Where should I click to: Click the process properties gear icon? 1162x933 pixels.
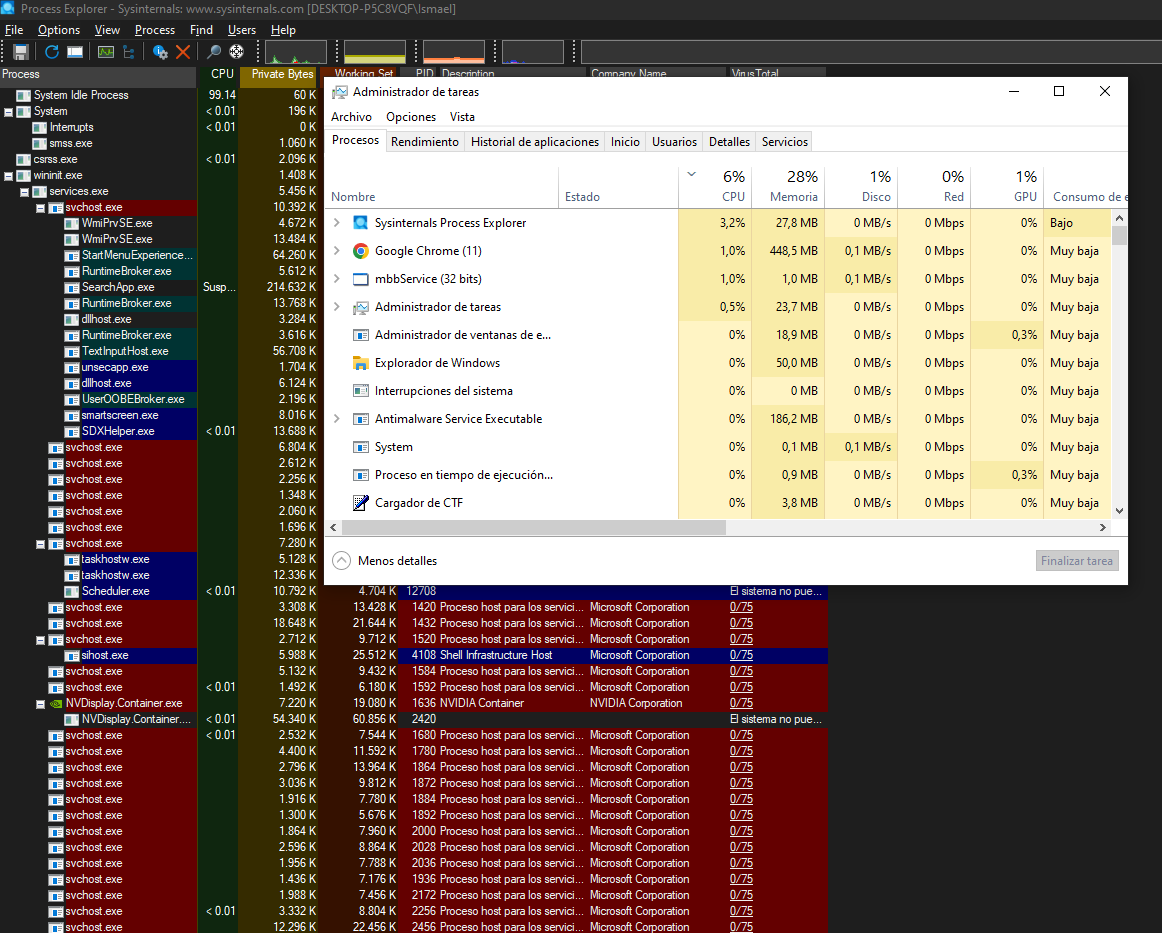(x=160, y=52)
